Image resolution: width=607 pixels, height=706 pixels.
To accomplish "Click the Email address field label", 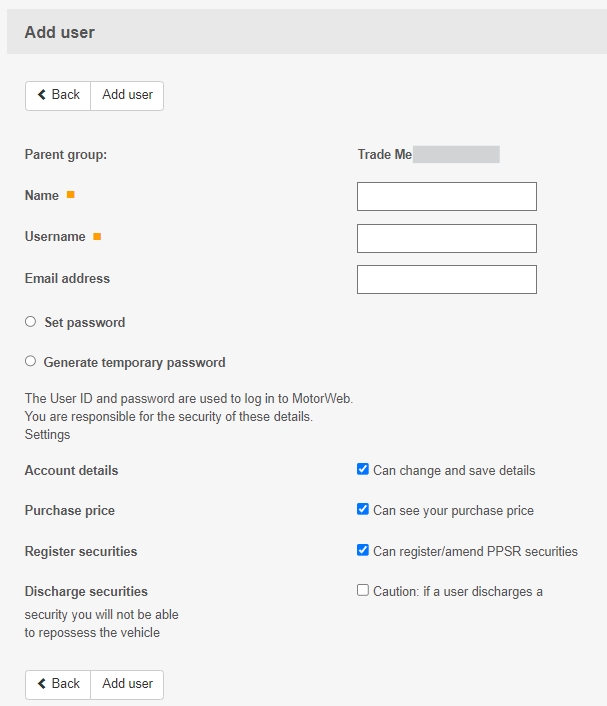I will point(67,279).
